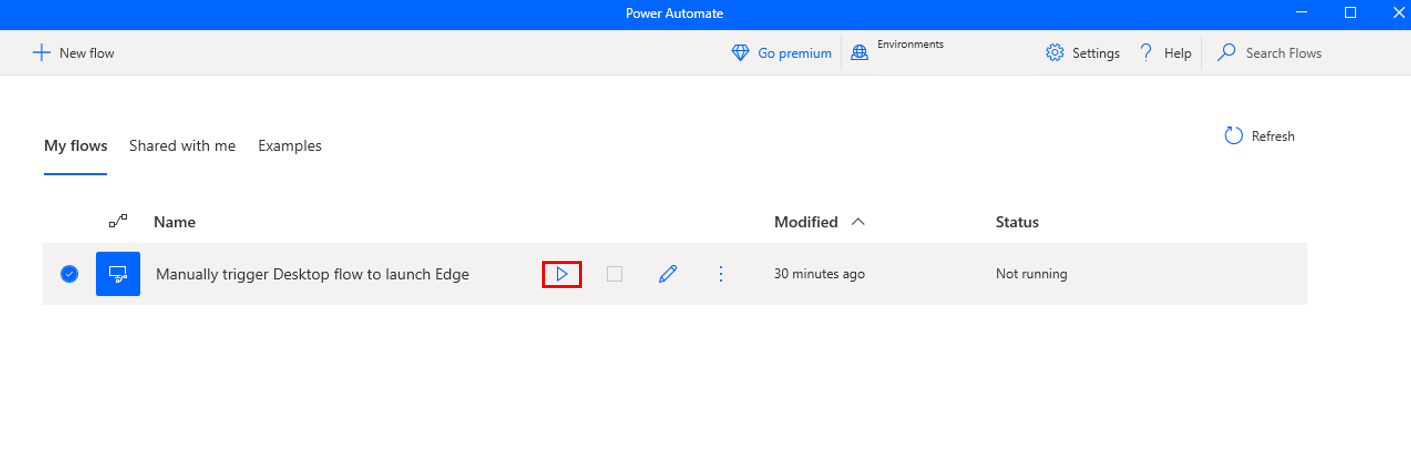Click 'Not running' status text
The image size is (1411, 472).
[1031, 274]
